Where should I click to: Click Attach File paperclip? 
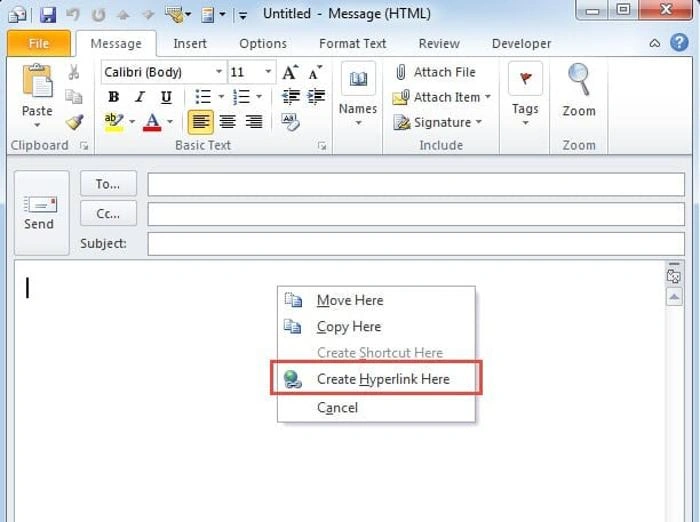[x=401, y=72]
